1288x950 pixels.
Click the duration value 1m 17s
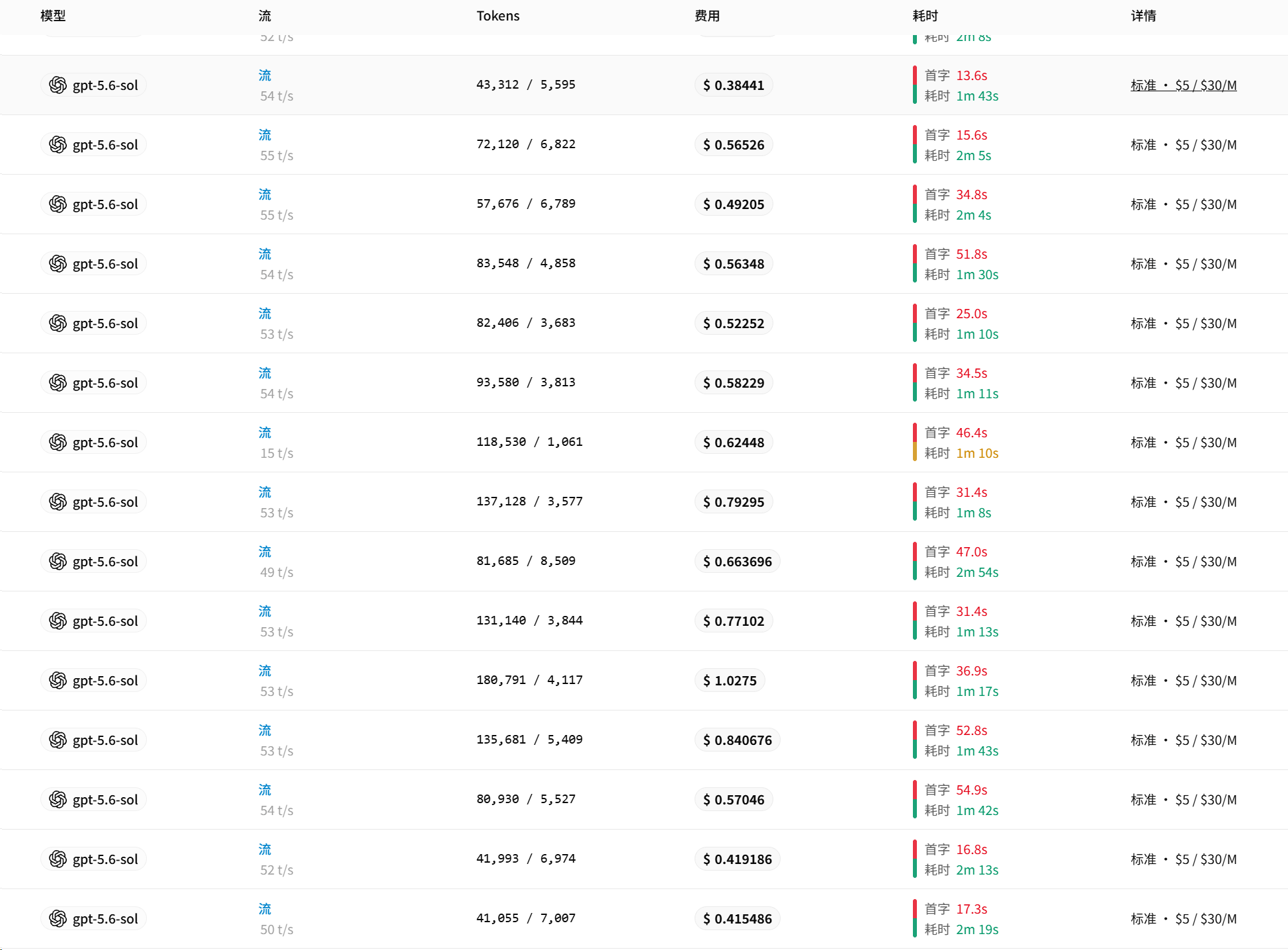977,691
